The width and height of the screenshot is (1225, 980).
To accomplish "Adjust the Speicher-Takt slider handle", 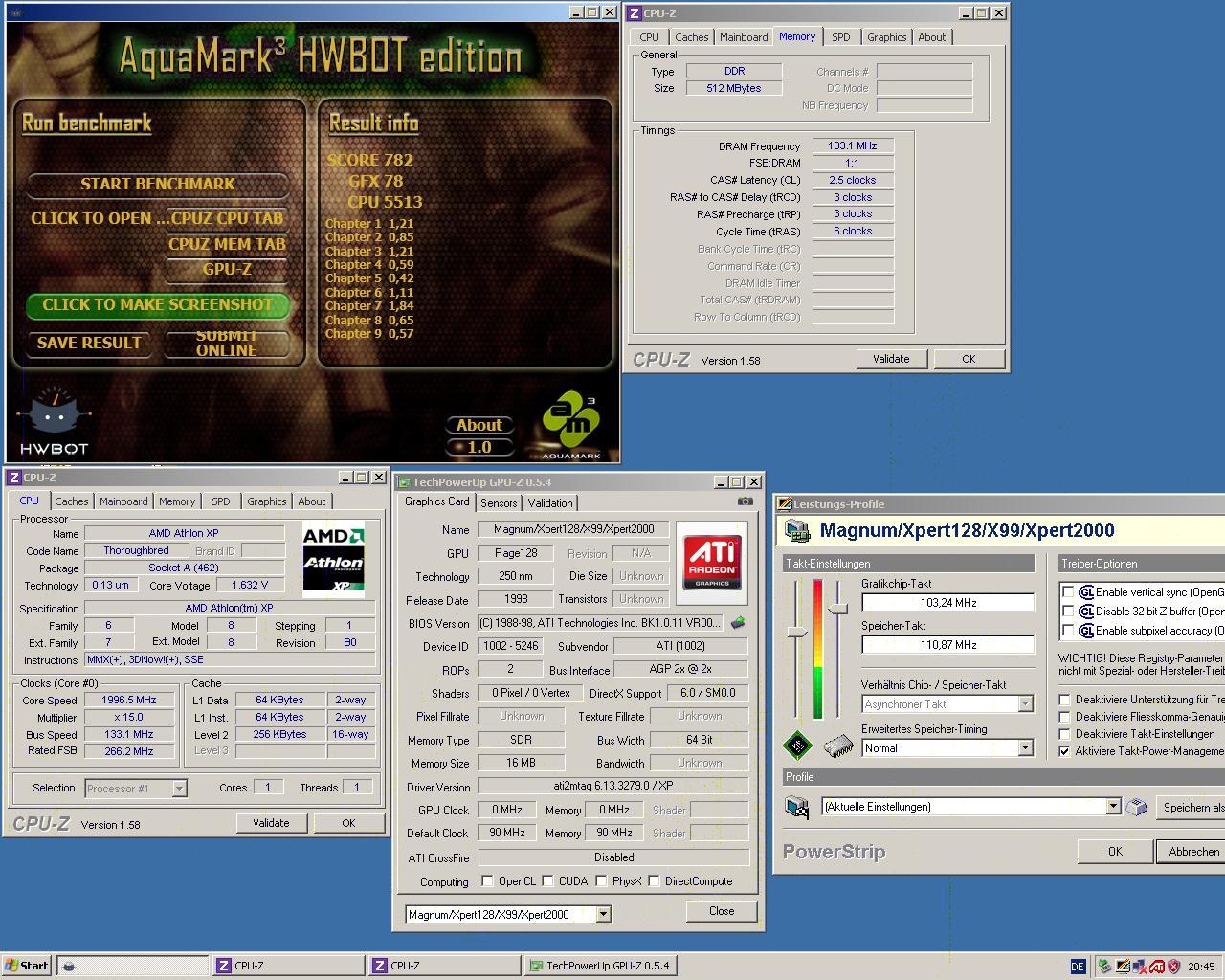I will point(837,609).
